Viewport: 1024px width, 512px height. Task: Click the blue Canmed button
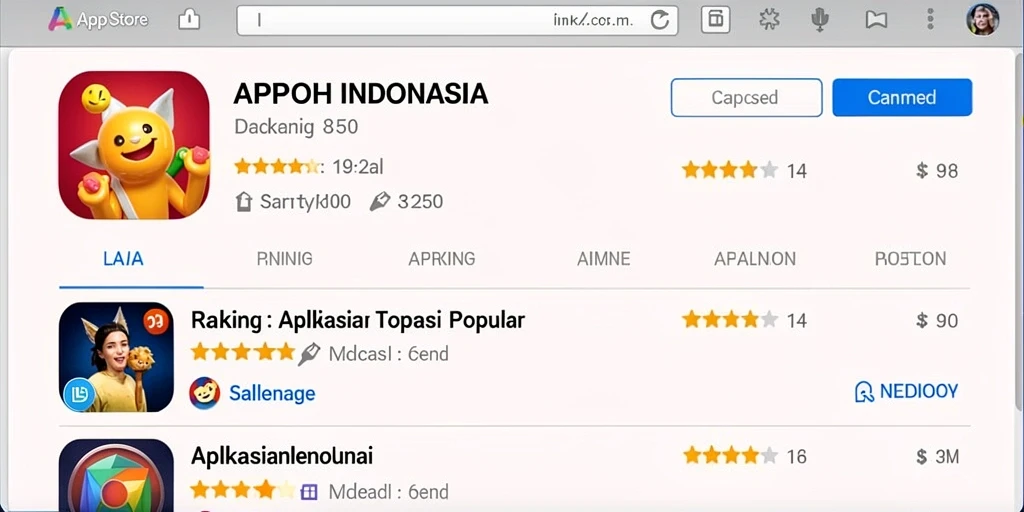click(902, 97)
